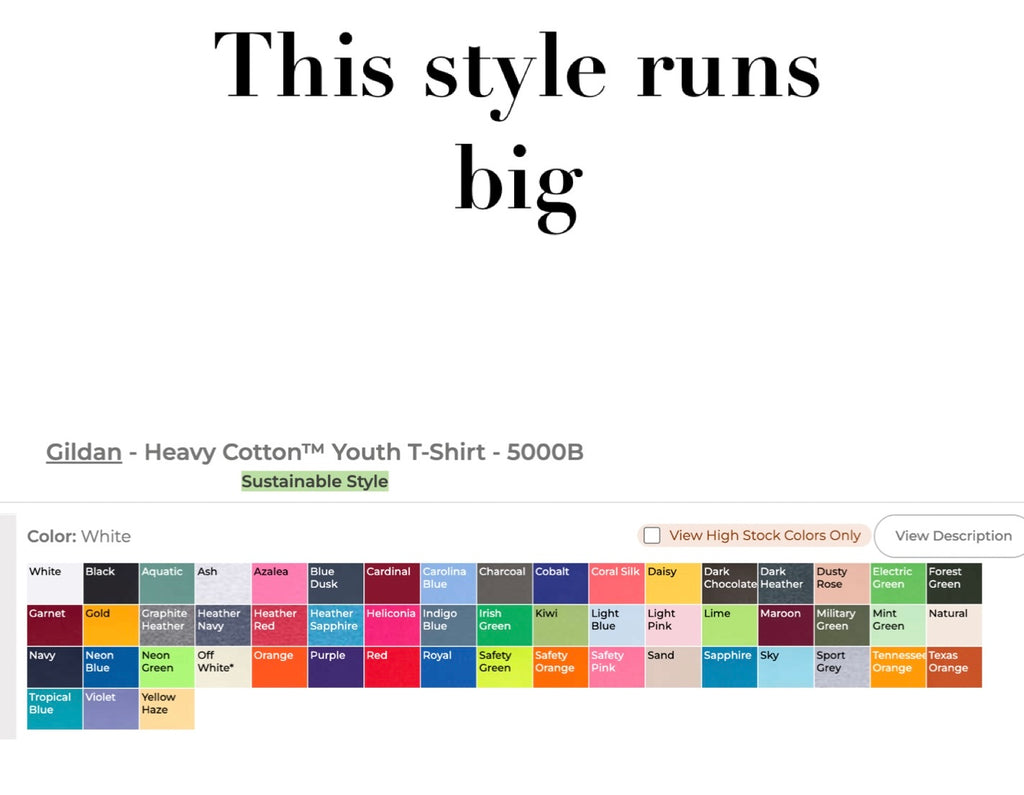Pick the Carolina Blue swatch
1024x795 pixels.
pos(448,583)
